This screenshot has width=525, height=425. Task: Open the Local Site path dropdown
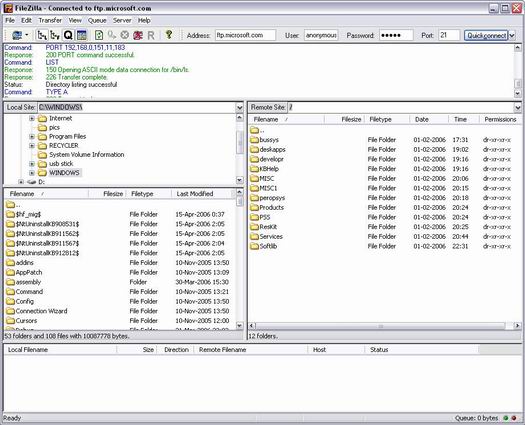(x=239, y=108)
